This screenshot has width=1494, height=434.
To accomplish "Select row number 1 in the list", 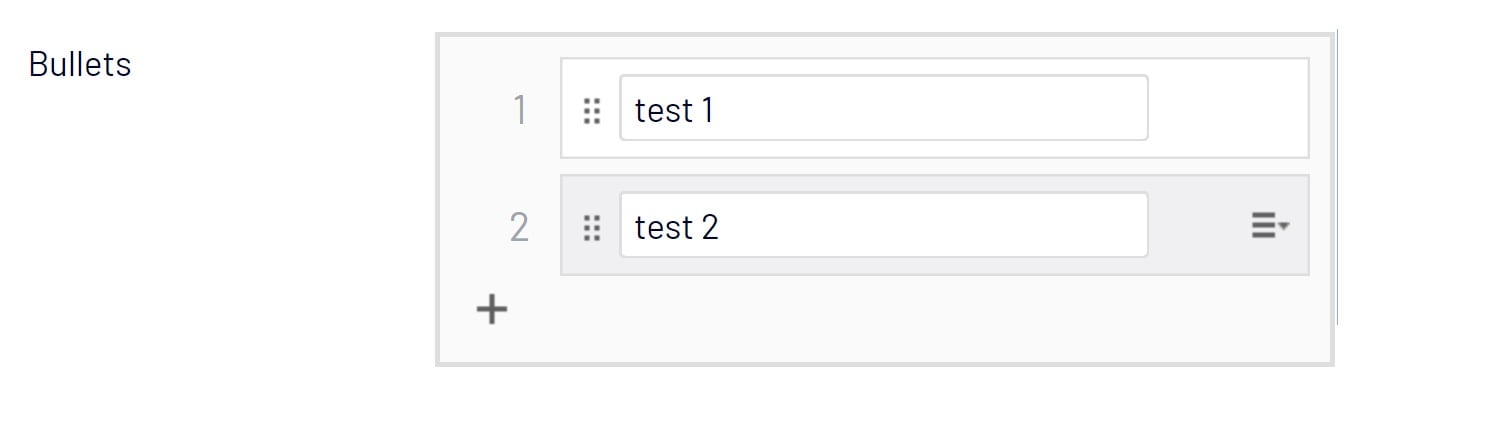I will (x=519, y=110).
